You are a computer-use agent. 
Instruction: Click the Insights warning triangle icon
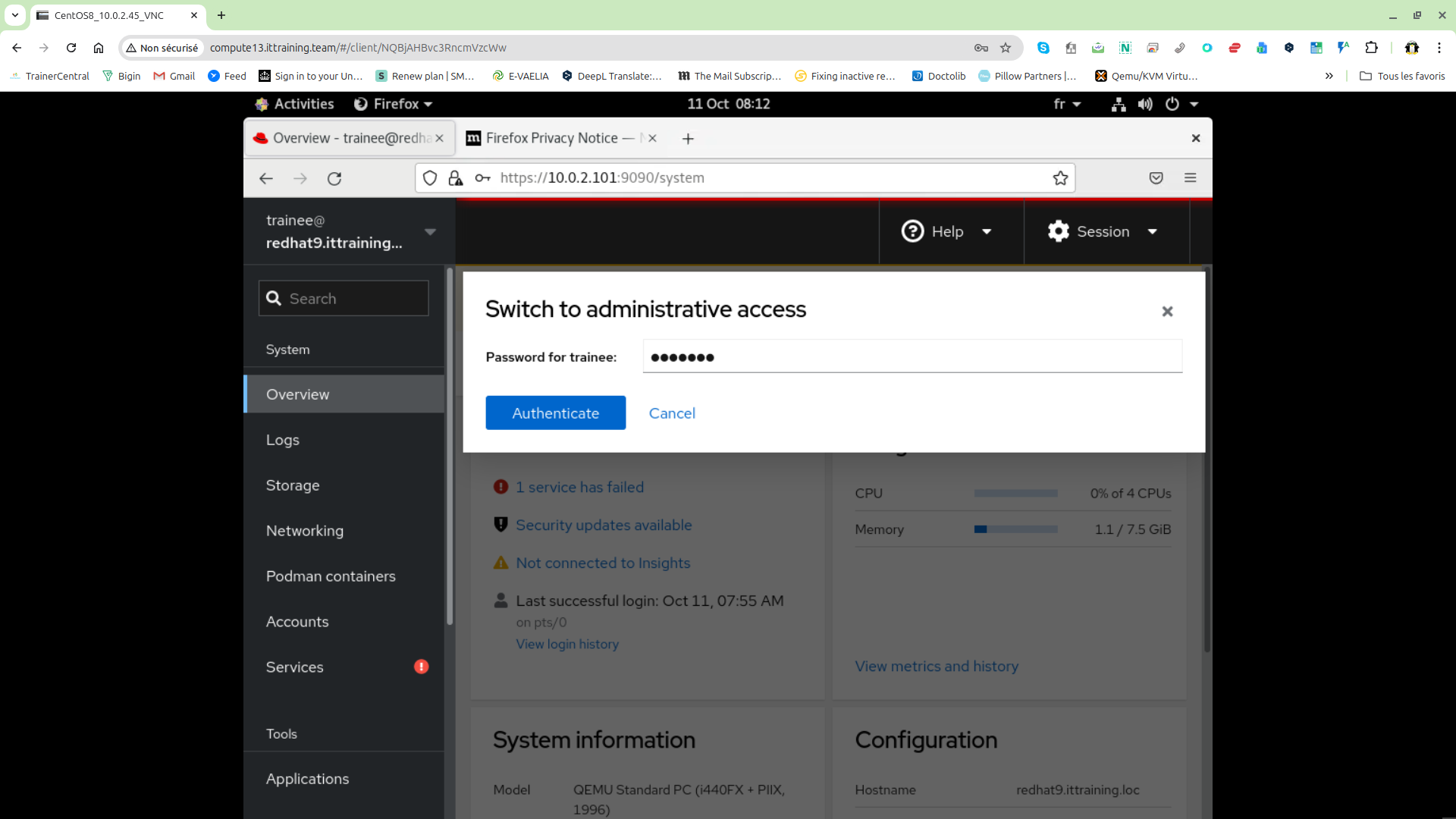pyautogui.click(x=500, y=563)
